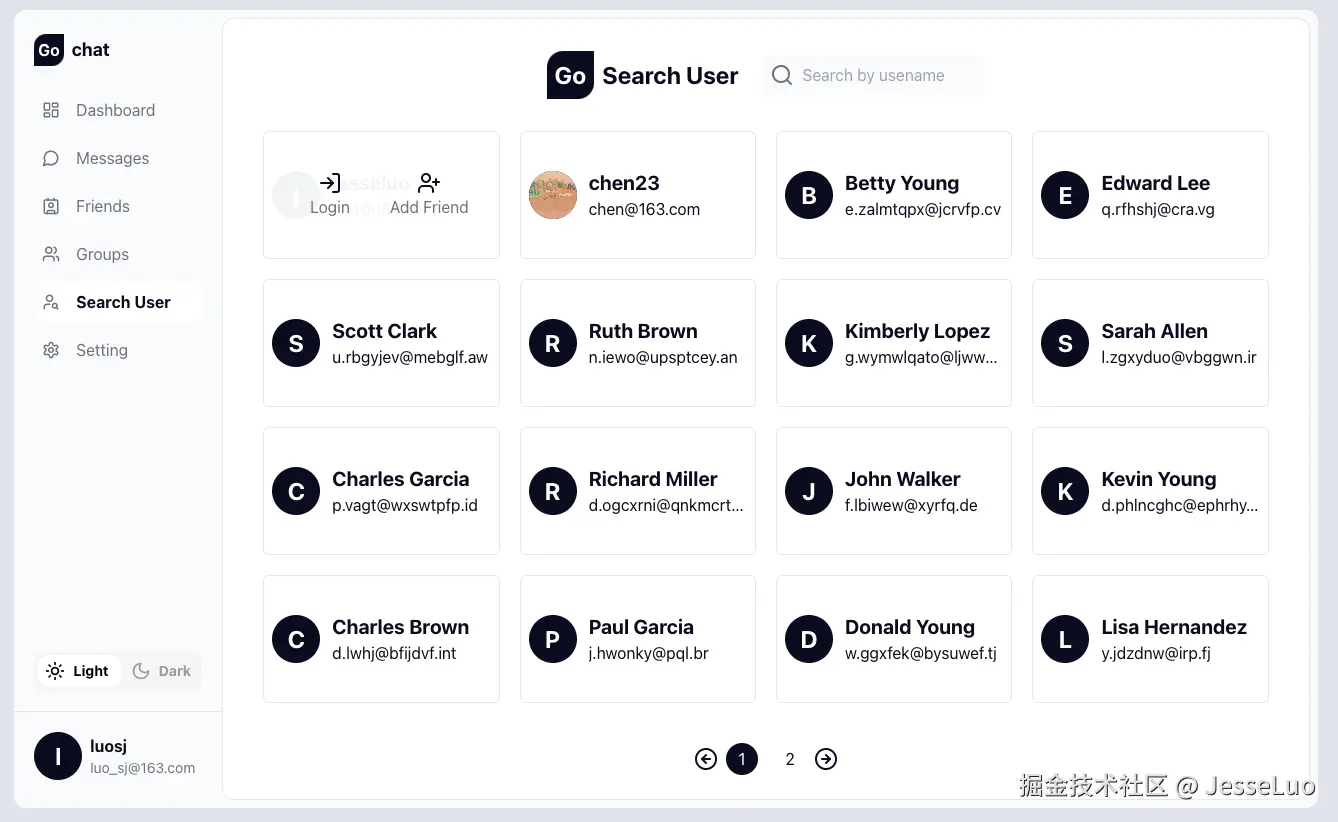Click the Kimberly Lopez name
The width and height of the screenshot is (1338, 822).
pos(917,331)
